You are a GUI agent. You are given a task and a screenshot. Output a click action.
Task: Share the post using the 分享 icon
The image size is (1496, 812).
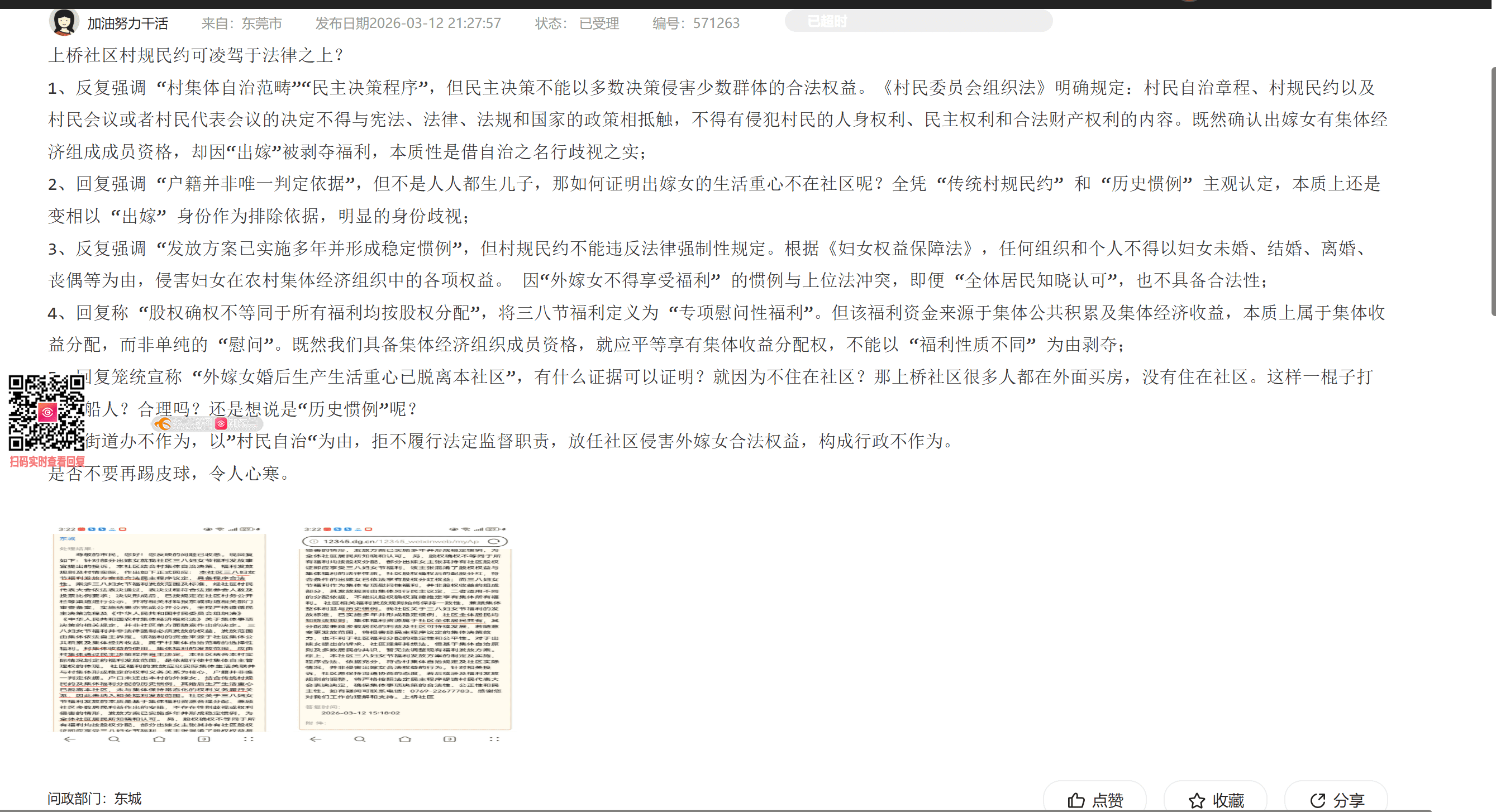coord(1336,800)
